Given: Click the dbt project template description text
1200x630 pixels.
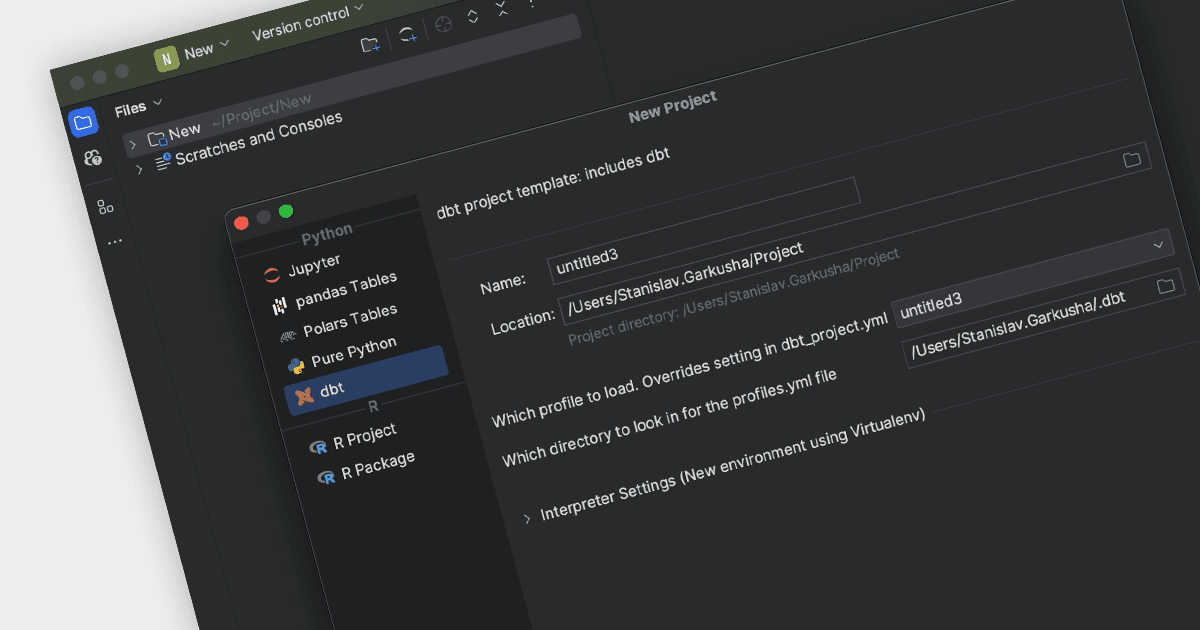Looking at the screenshot, I should pyautogui.click(x=553, y=183).
